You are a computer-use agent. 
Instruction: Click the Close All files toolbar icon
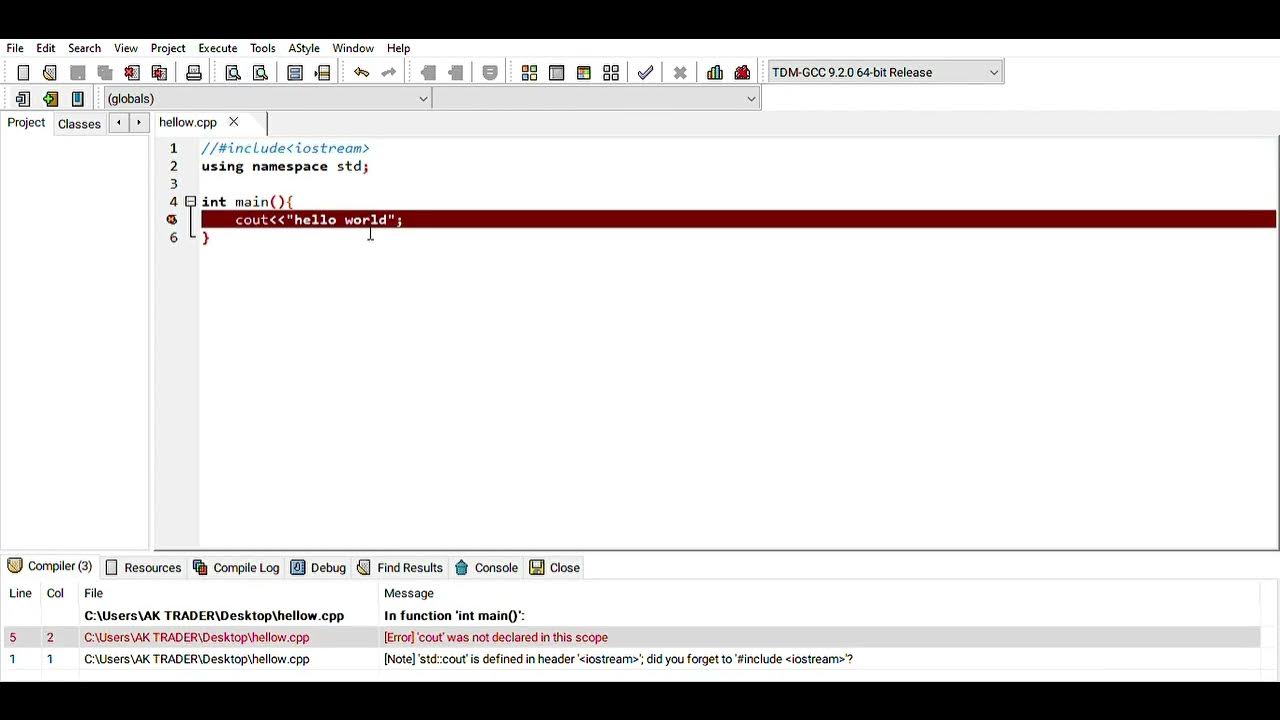point(158,72)
